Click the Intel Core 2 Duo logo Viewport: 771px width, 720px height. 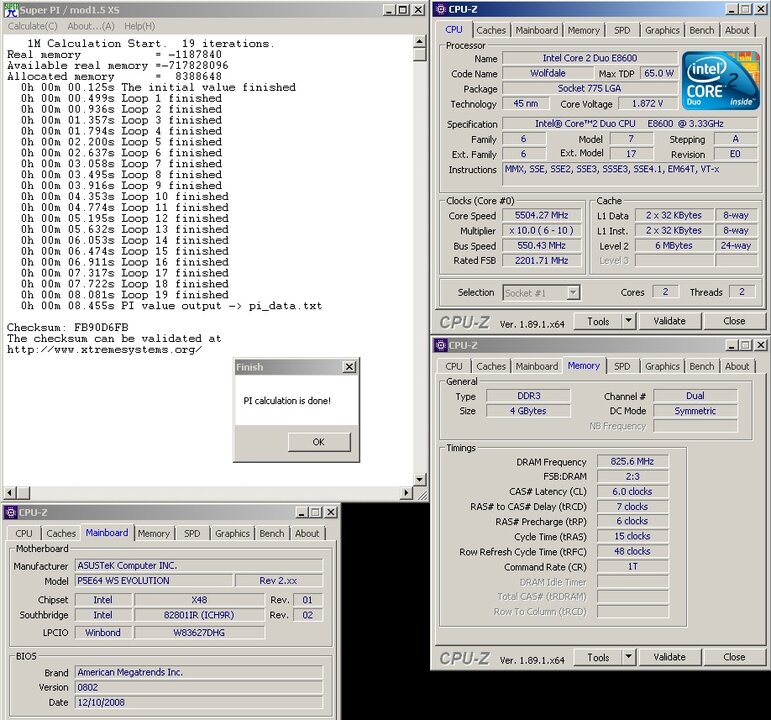click(721, 80)
